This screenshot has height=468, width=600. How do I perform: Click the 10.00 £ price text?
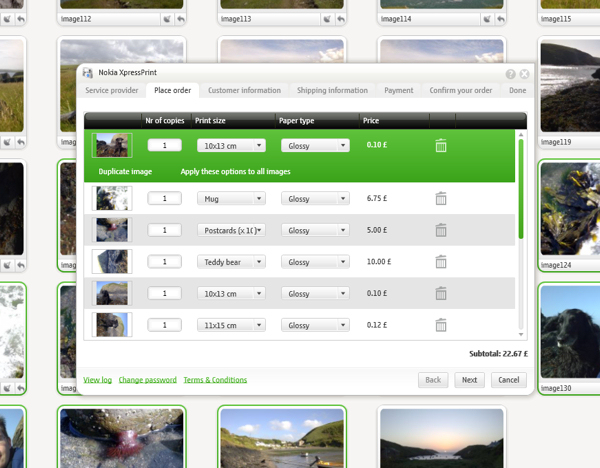tap(379, 262)
